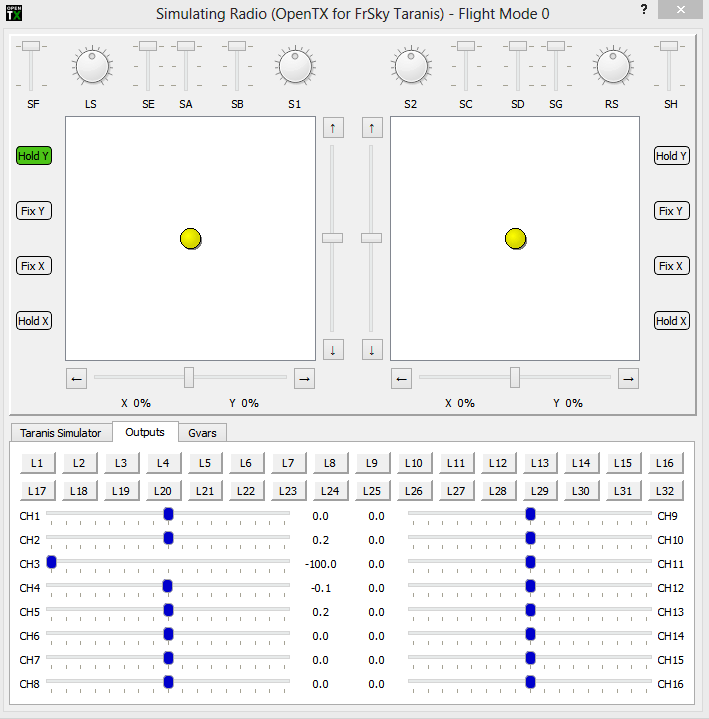The image size is (709, 719).
Task: Toggle right stick Hold X
Action: tap(671, 321)
